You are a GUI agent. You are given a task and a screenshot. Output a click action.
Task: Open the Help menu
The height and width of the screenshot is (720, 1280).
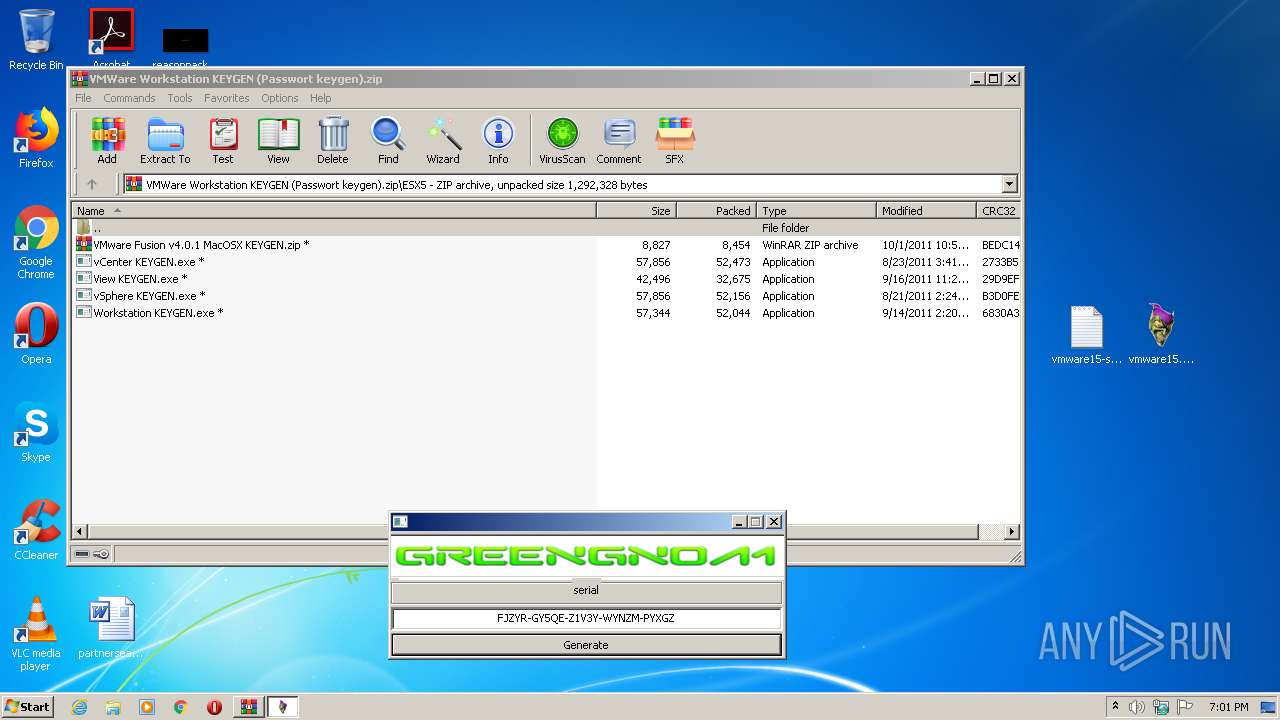click(x=320, y=98)
